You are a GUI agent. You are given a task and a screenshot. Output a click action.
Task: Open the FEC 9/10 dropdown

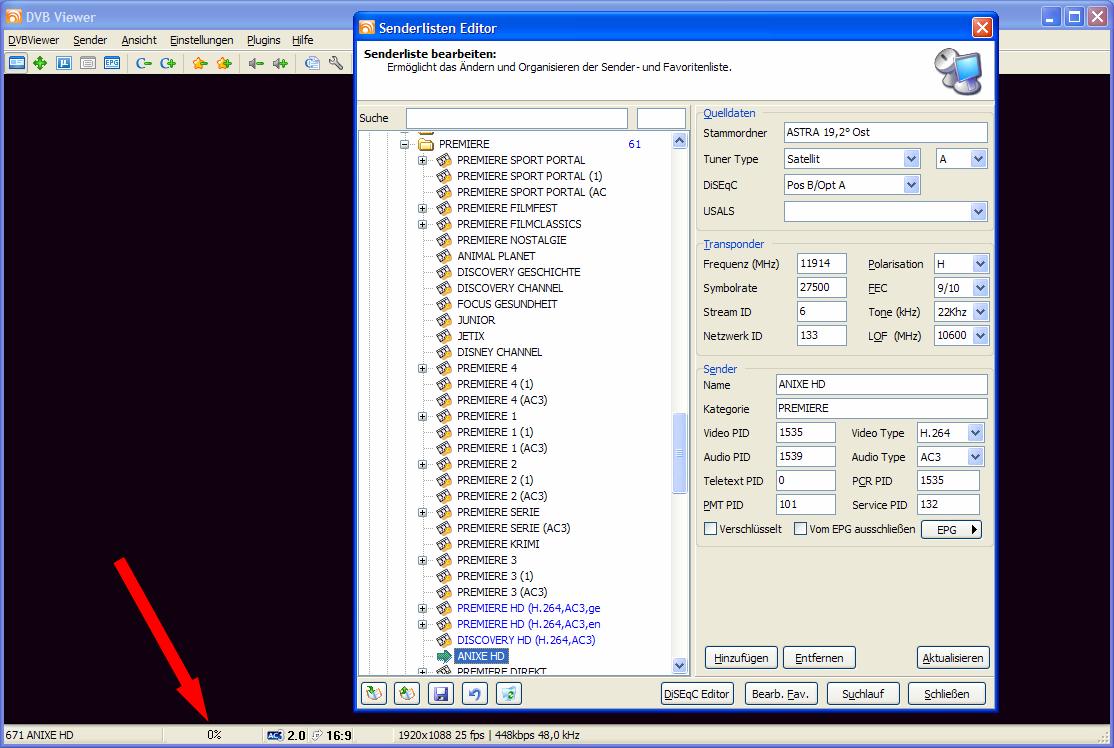coord(980,288)
